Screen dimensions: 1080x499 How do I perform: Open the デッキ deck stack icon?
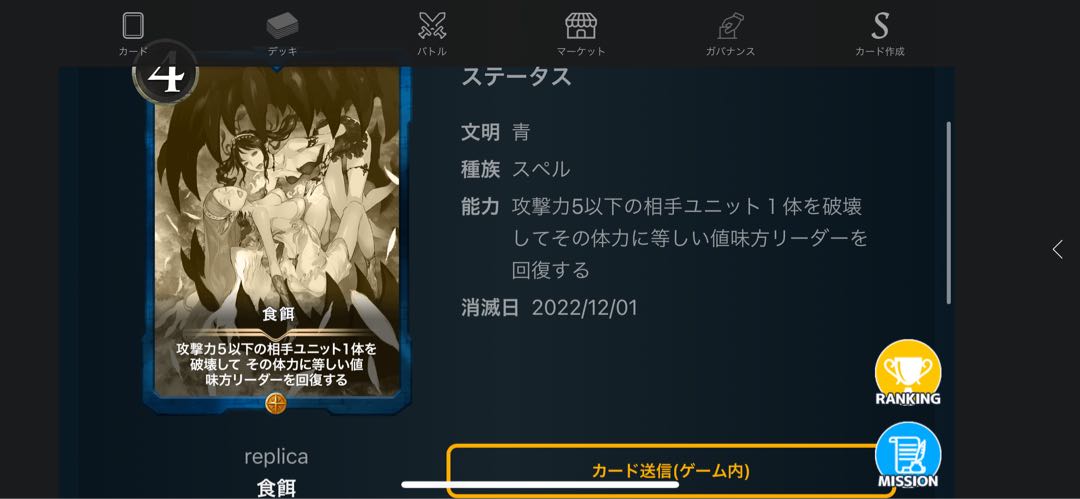coord(282,26)
